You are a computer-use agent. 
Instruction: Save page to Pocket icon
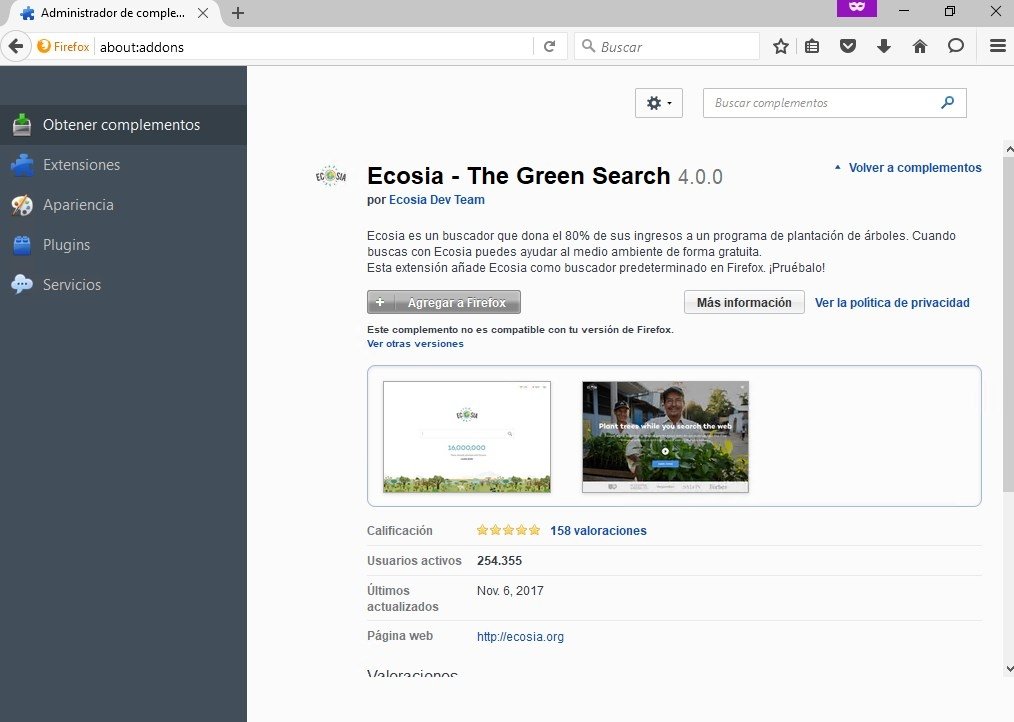click(848, 47)
